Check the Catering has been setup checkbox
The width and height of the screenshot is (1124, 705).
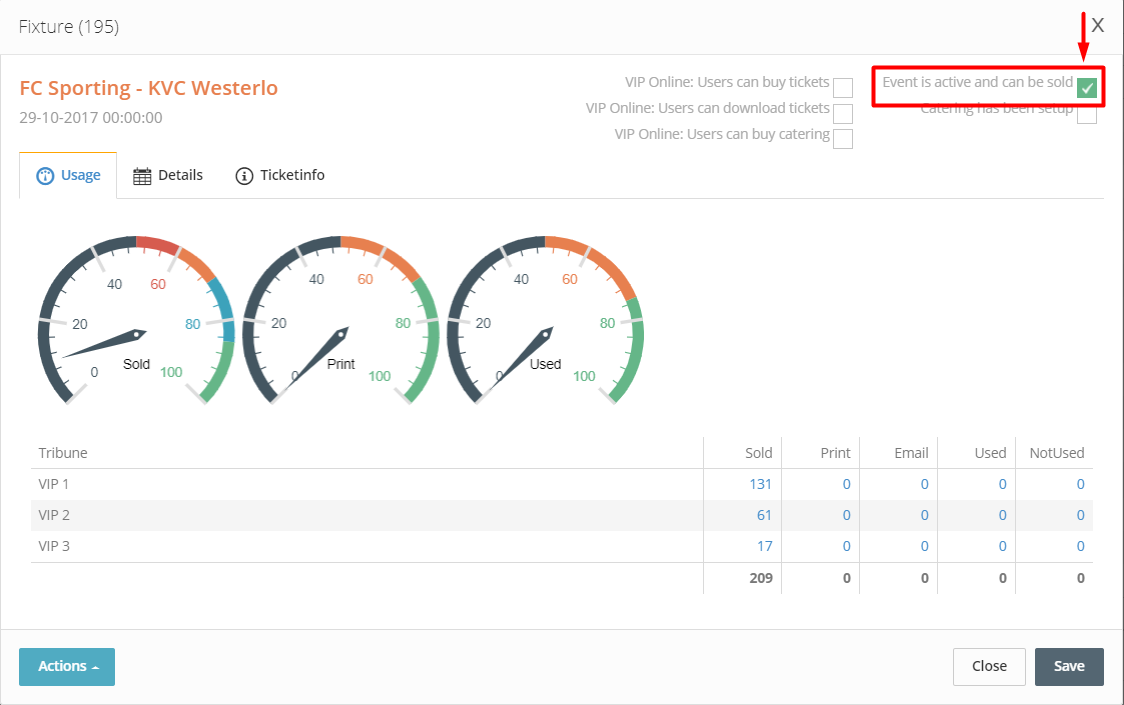point(1087,115)
